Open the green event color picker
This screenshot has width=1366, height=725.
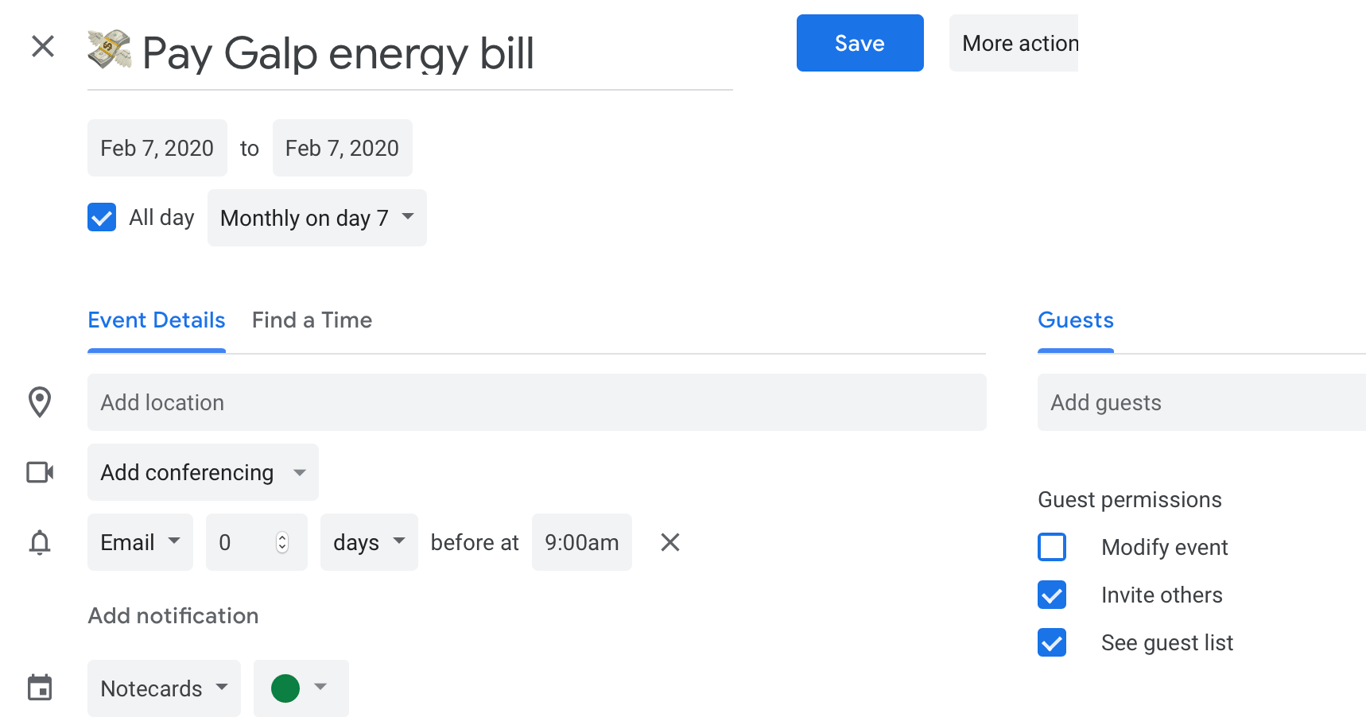click(x=301, y=688)
